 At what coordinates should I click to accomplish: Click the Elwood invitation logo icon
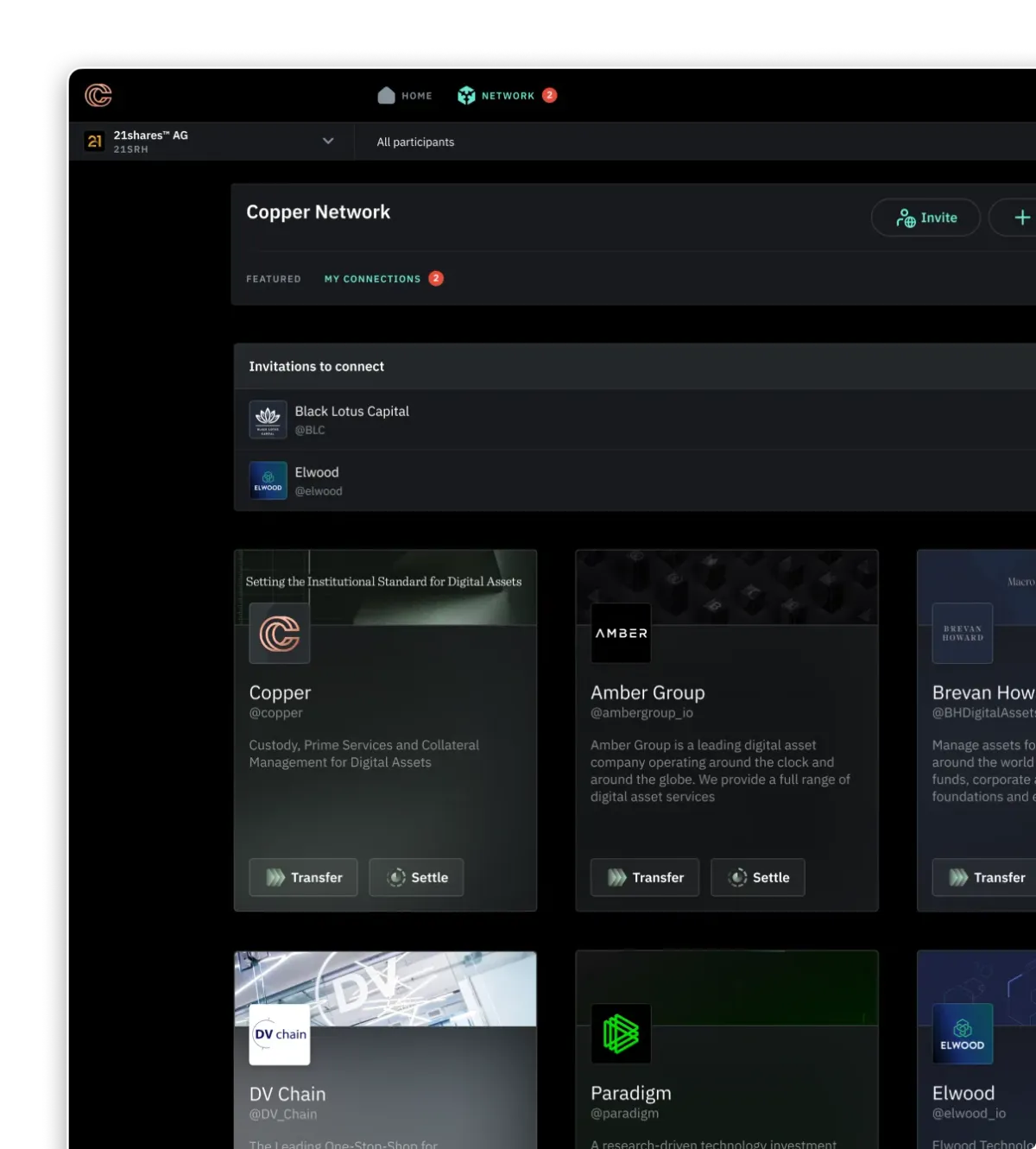(268, 481)
